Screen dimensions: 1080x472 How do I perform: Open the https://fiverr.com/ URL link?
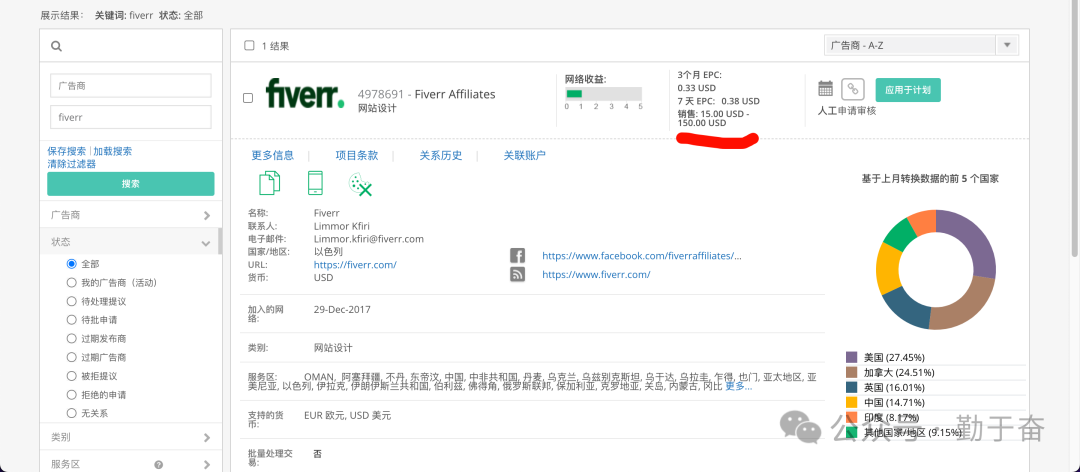[x=355, y=265]
